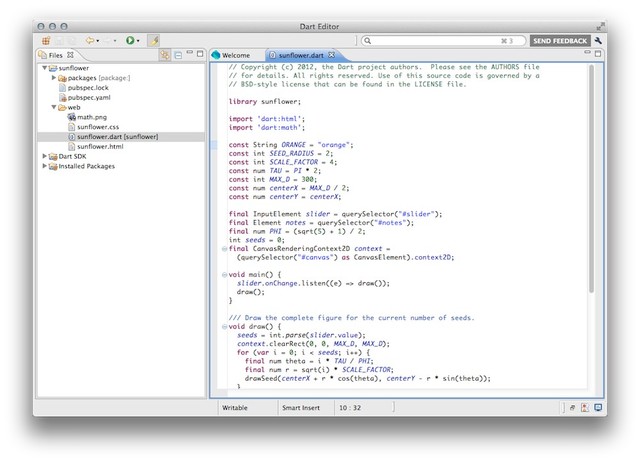
Task: Click the 'int seeds = 0;' line
Action: pyautogui.click(x=256, y=240)
